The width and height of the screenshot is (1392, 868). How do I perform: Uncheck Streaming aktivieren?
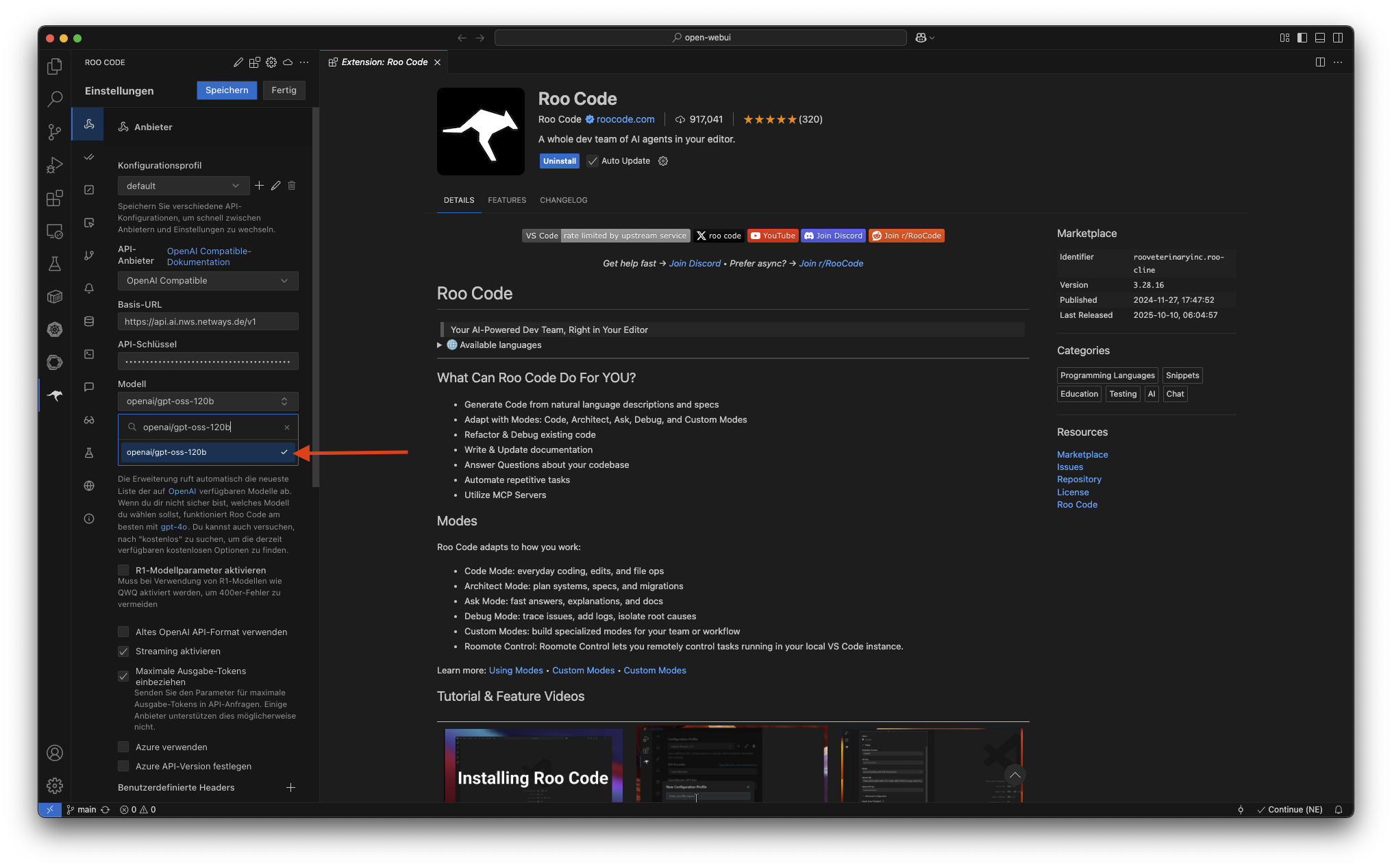click(123, 651)
